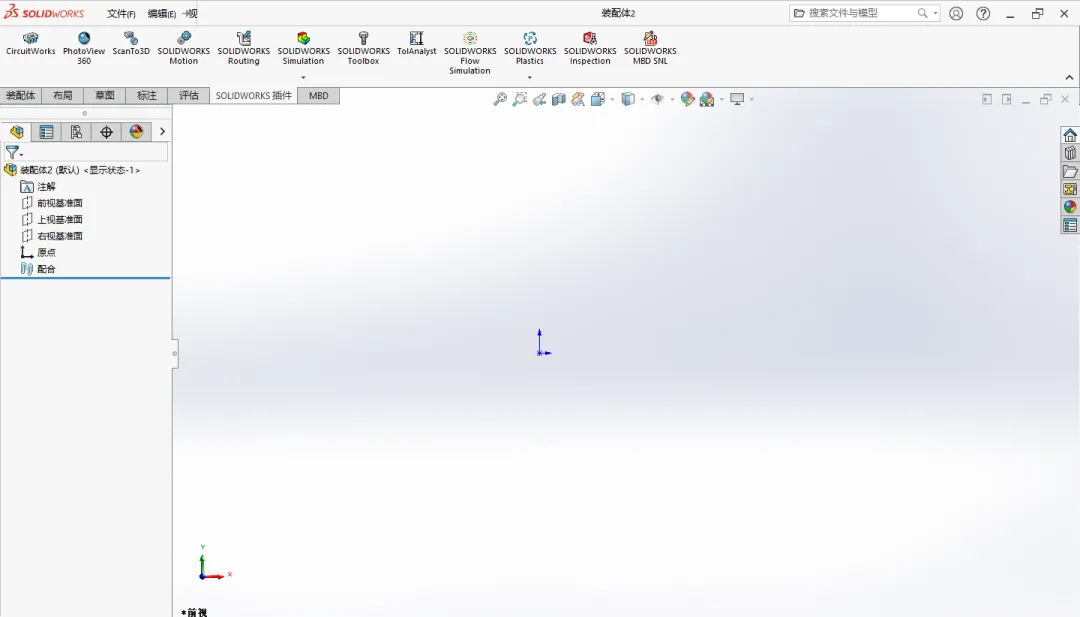Viewport: 1080px width, 617px height.
Task: Click the user login account icon
Action: click(956, 13)
